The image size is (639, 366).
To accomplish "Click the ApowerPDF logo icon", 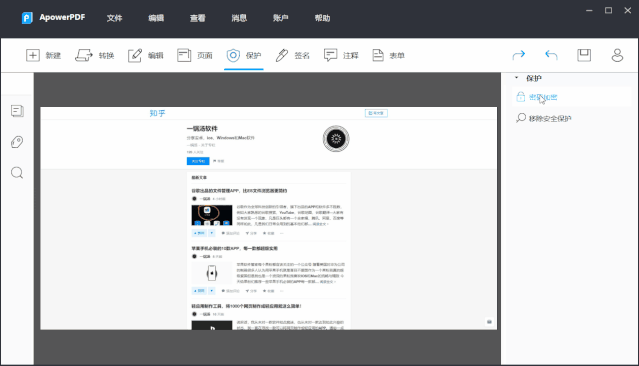I will 27,18.
